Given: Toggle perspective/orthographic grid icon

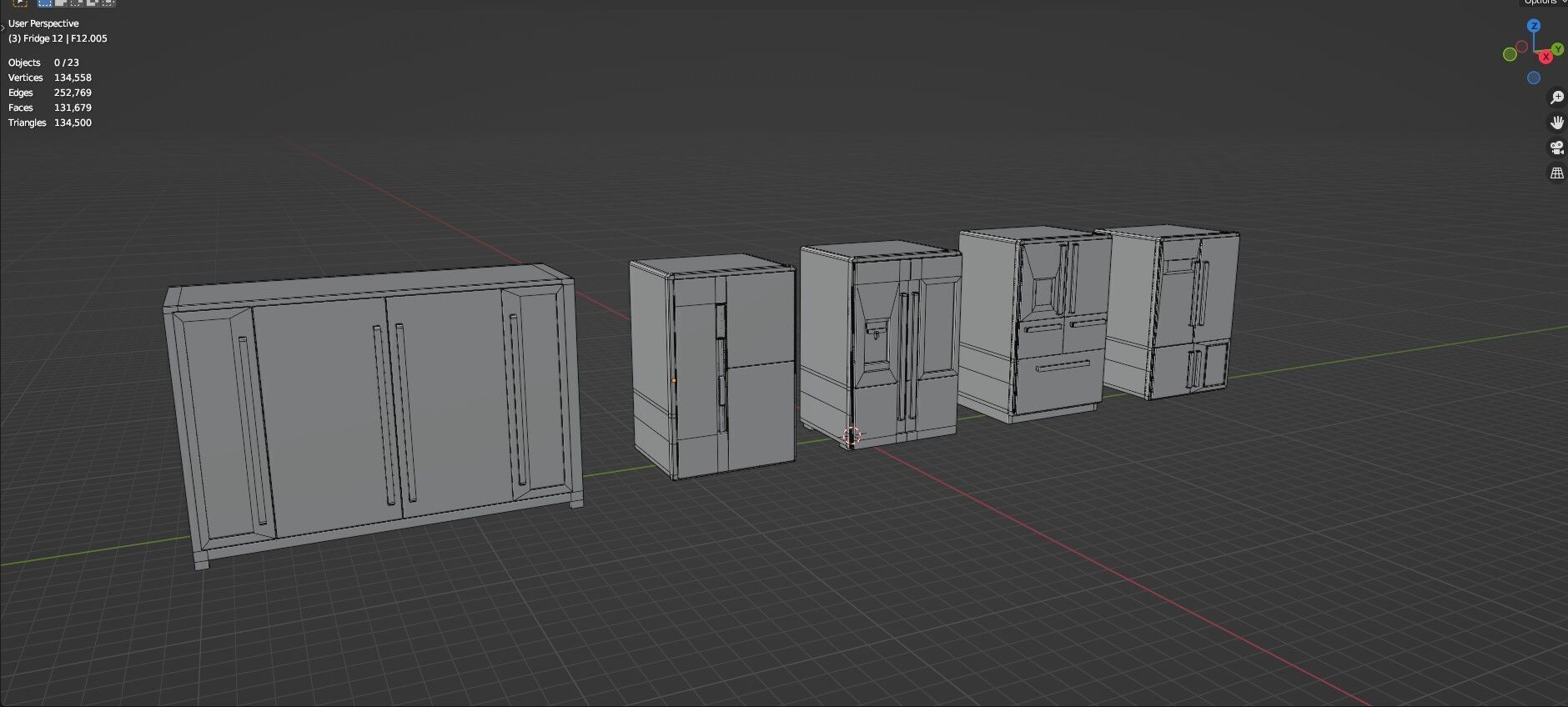Looking at the screenshot, I should [1556, 173].
